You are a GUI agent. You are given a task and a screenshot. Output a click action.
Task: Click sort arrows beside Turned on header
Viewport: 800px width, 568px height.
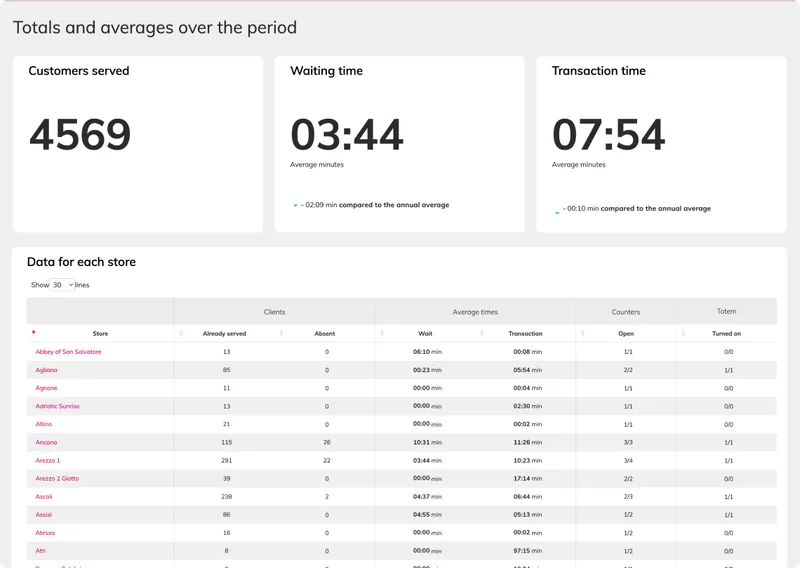[683, 333]
